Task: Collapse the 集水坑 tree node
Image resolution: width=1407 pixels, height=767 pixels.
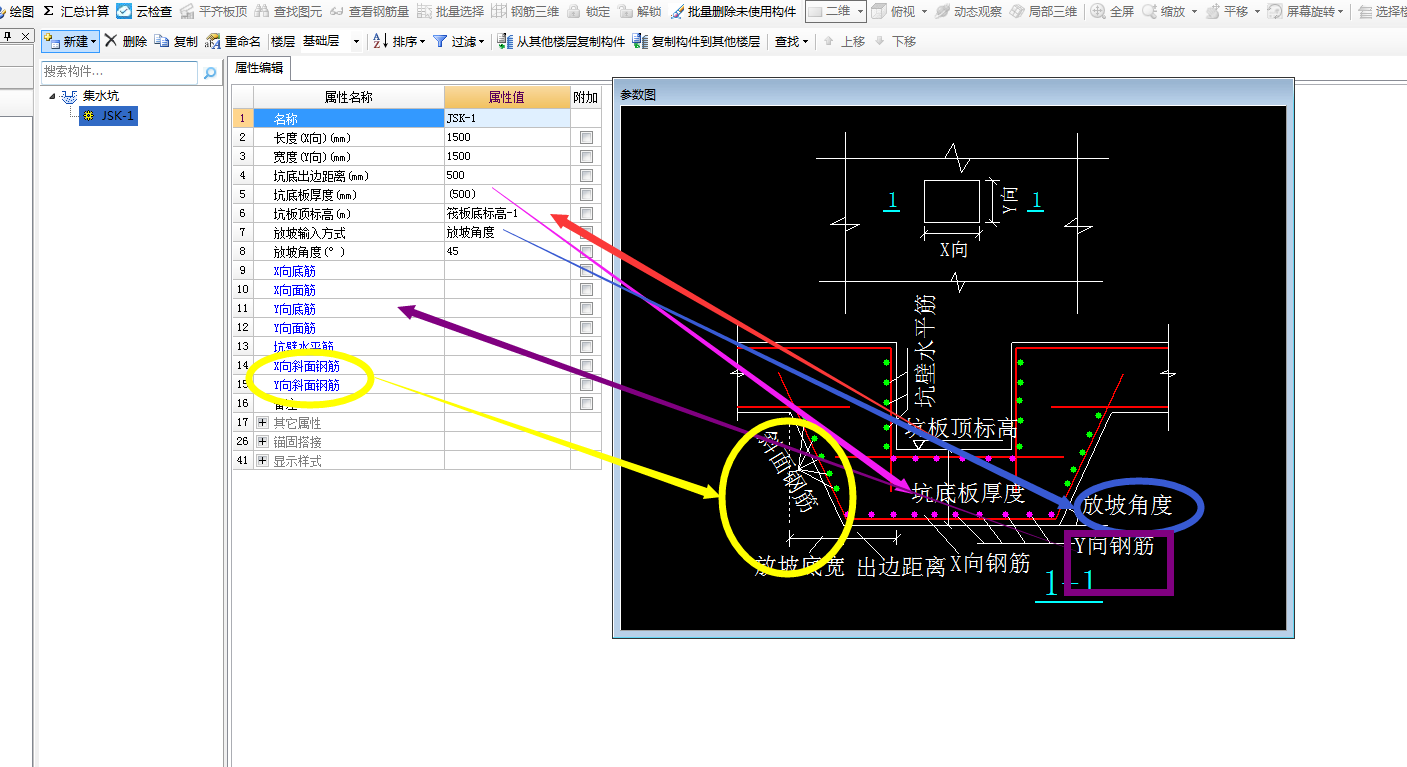Action: 52,96
